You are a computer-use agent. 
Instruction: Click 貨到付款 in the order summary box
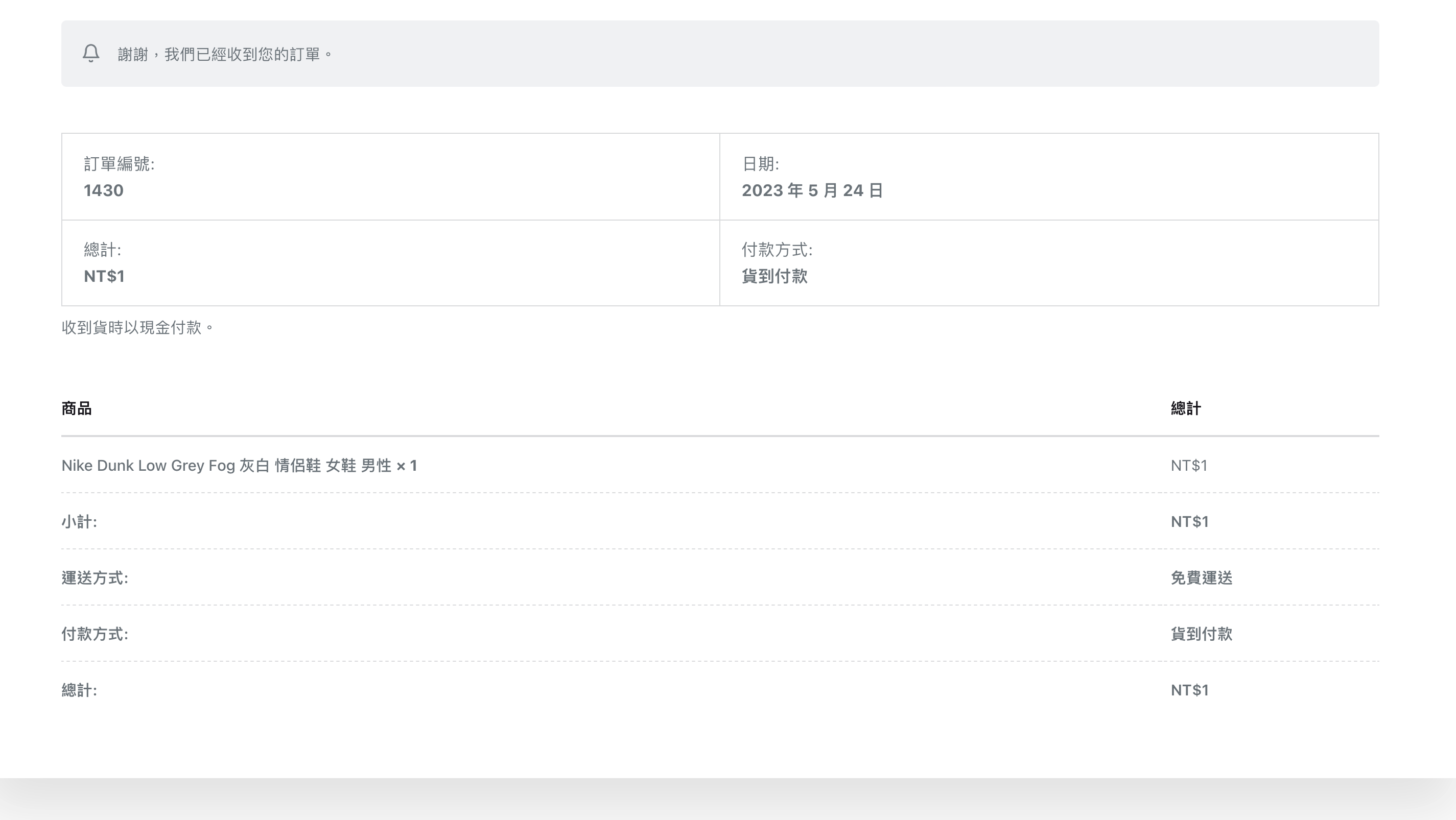click(x=774, y=276)
